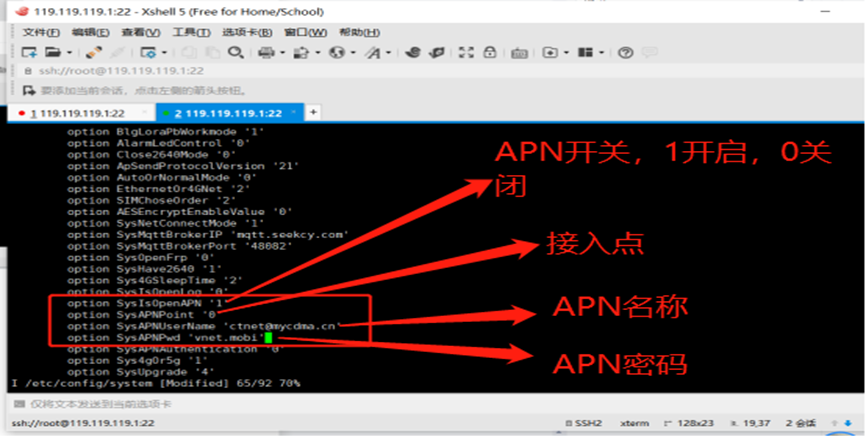Click the line option SysAPNUserName
This screenshot has height=437, width=866.
click(x=202, y=326)
